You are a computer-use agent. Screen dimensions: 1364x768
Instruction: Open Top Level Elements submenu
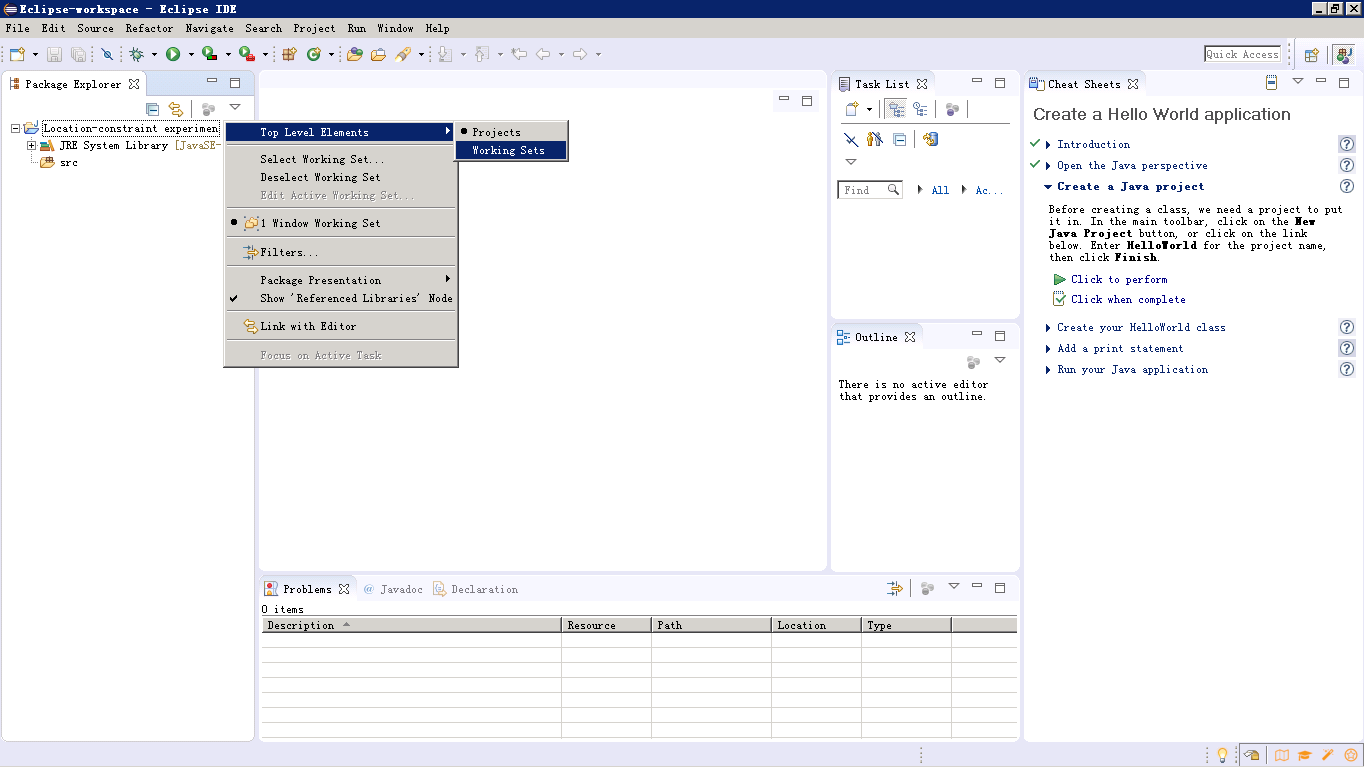click(x=341, y=132)
